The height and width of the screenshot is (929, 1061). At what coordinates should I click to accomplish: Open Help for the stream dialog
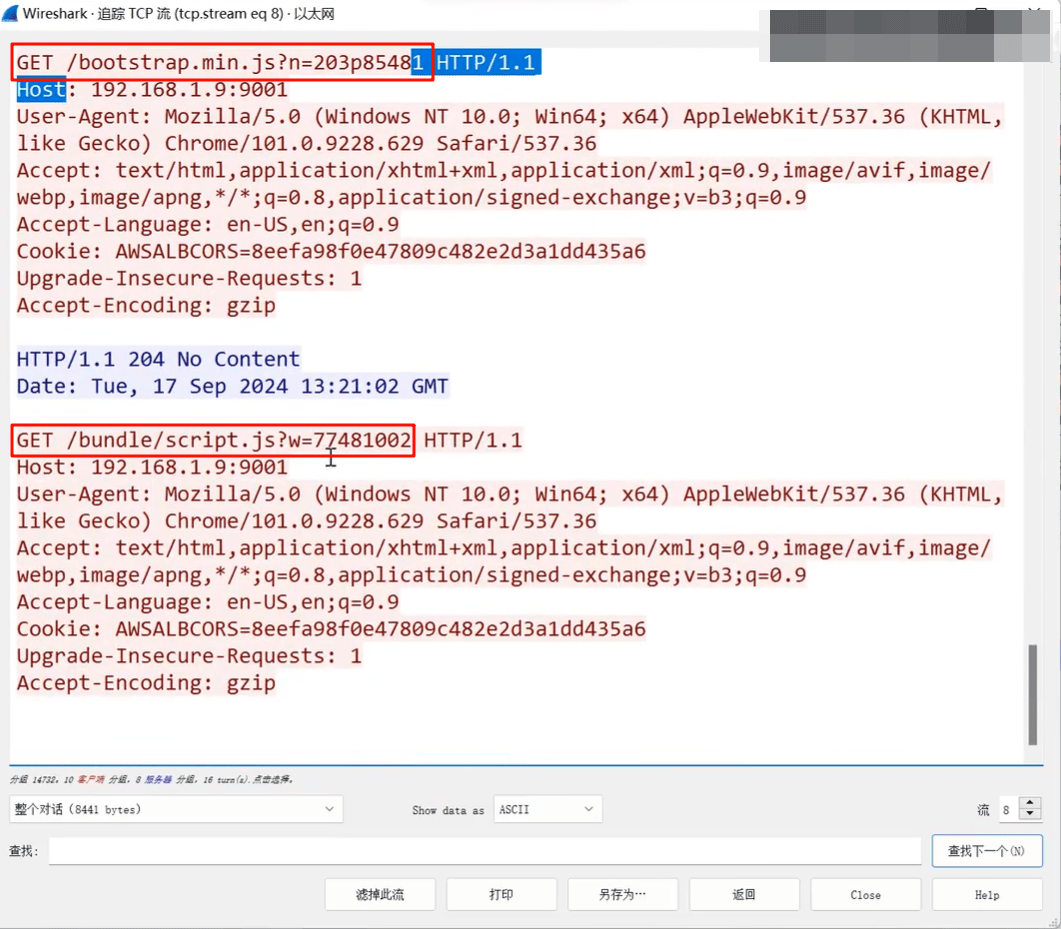tap(987, 894)
